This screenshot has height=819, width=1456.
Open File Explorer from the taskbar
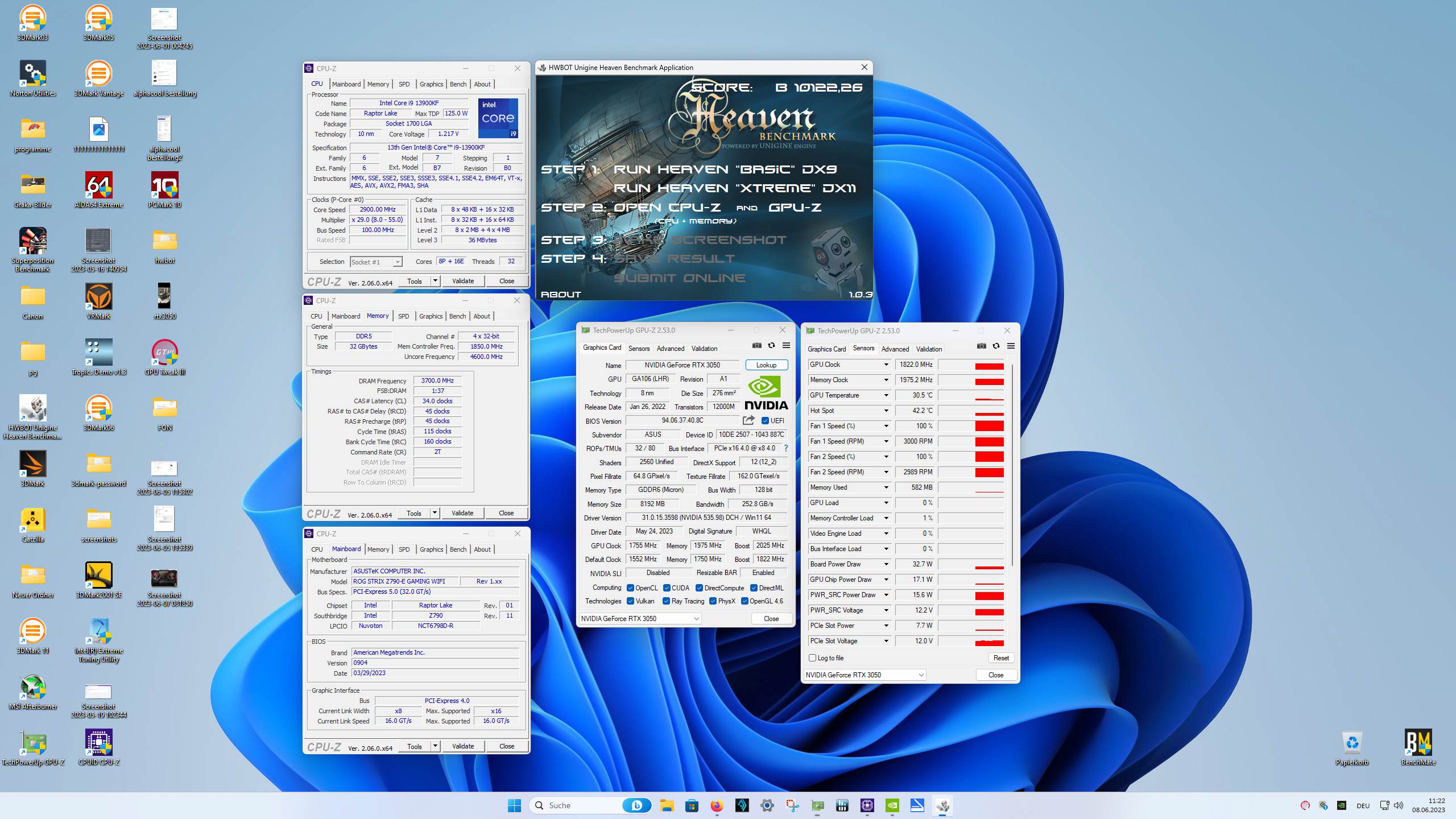667,805
